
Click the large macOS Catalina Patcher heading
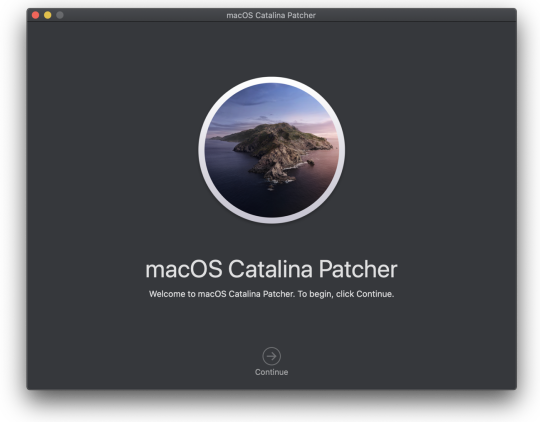[x=271, y=269]
